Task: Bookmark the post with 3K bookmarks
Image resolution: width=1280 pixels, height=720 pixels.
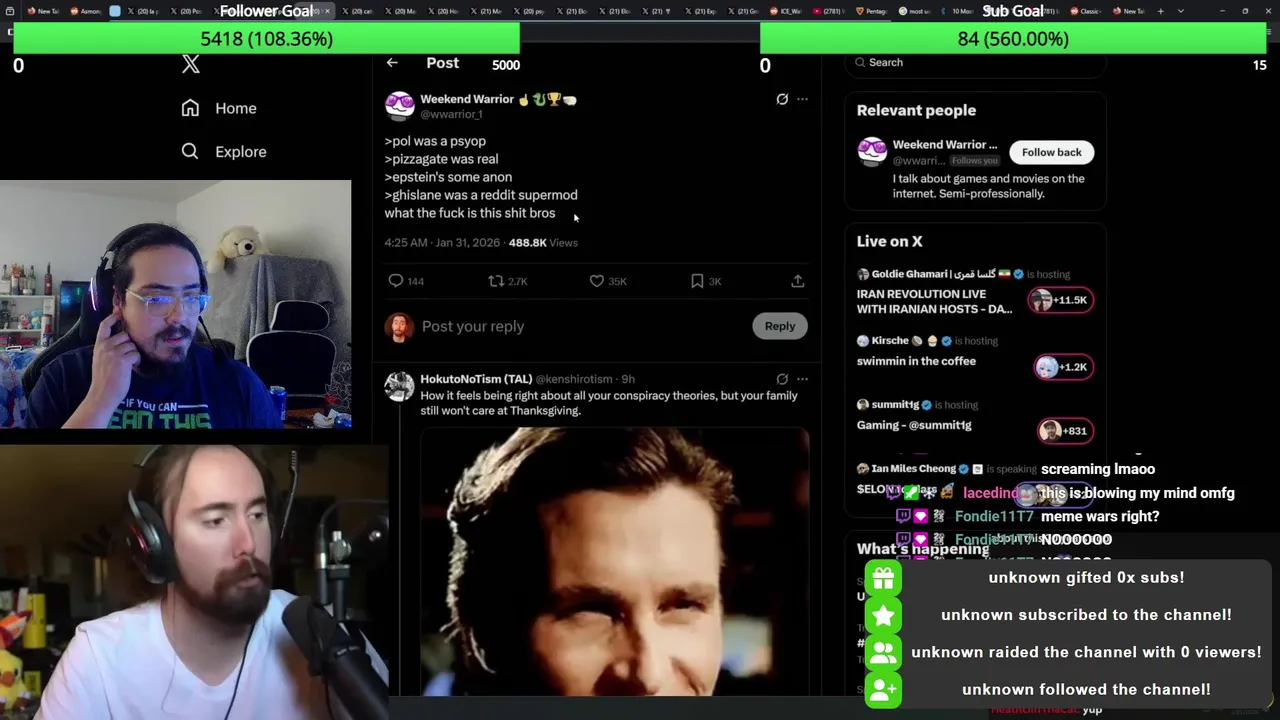Action: pyautogui.click(x=697, y=281)
